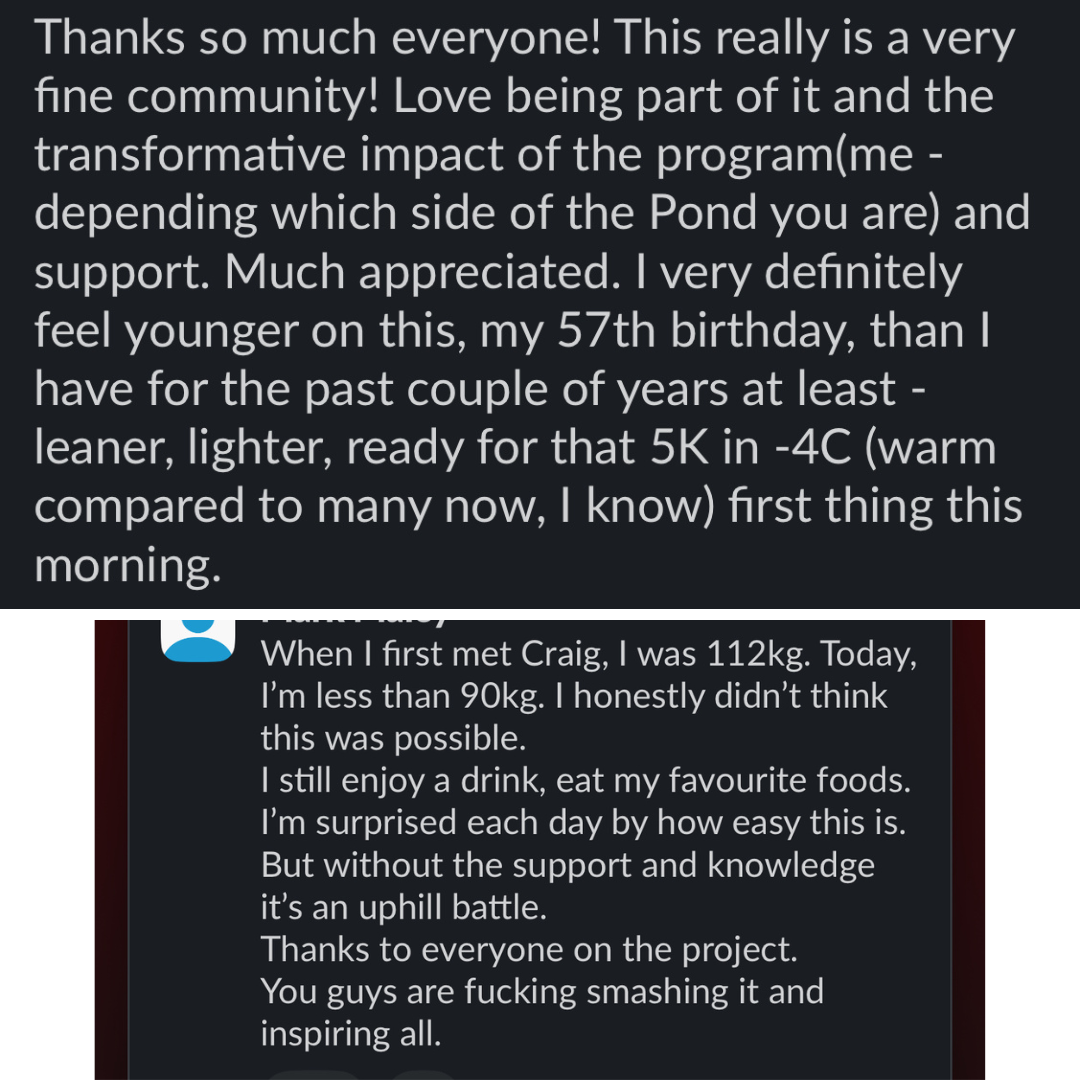Click "Thanks to everyone on the project."

pos(529,948)
